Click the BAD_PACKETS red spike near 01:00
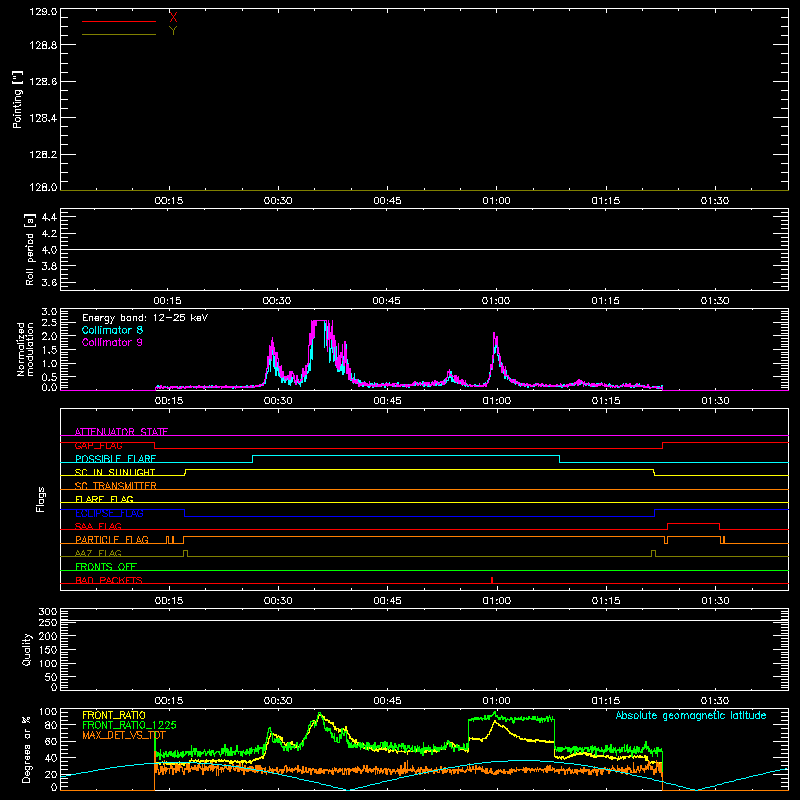 tap(492, 580)
